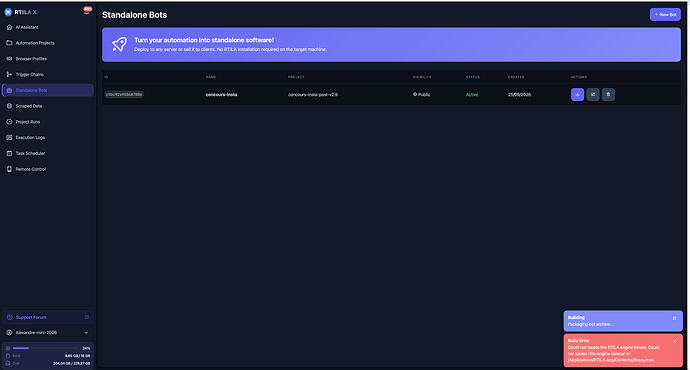Click the green "Active" status
Viewport: 690px width, 370px height.
472,95
